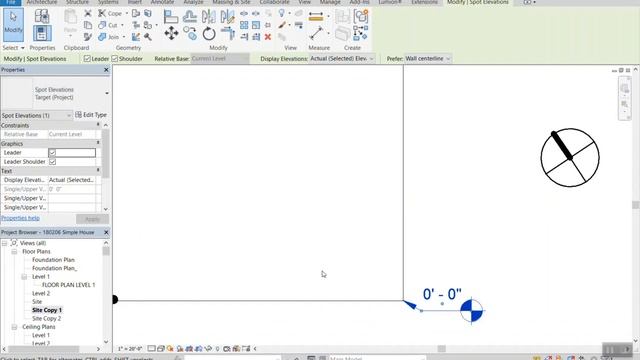Toggle Leader checkbox in Properties Graphics

(x=52, y=153)
